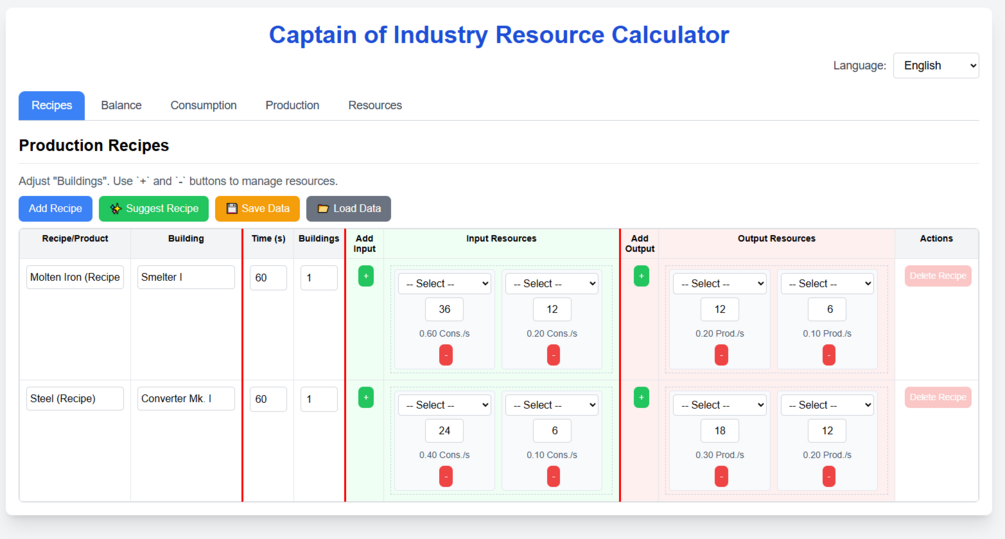Click green plus to add Molten Iron input
The image size is (1005, 539).
coord(366,276)
